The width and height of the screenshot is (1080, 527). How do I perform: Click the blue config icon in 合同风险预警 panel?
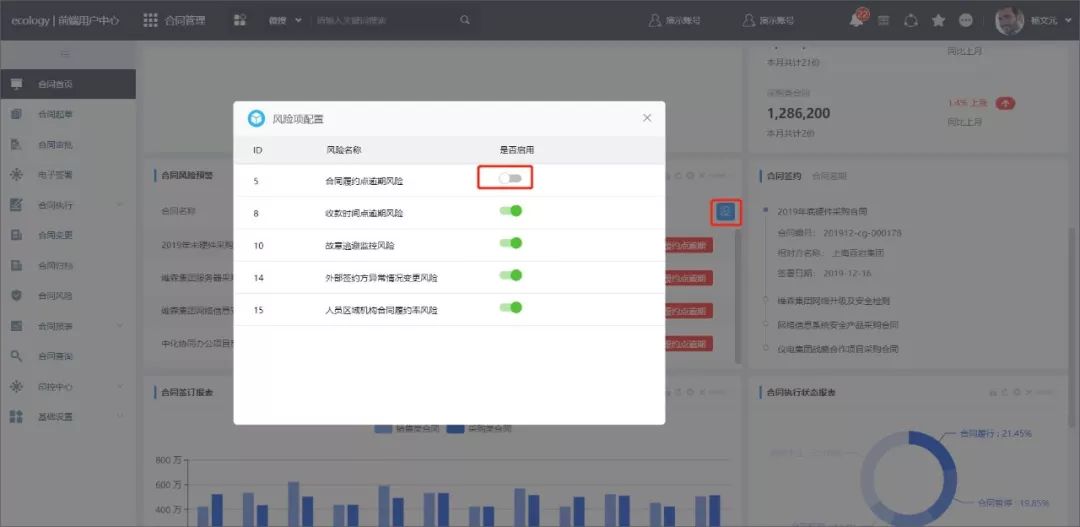click(726, 211)
